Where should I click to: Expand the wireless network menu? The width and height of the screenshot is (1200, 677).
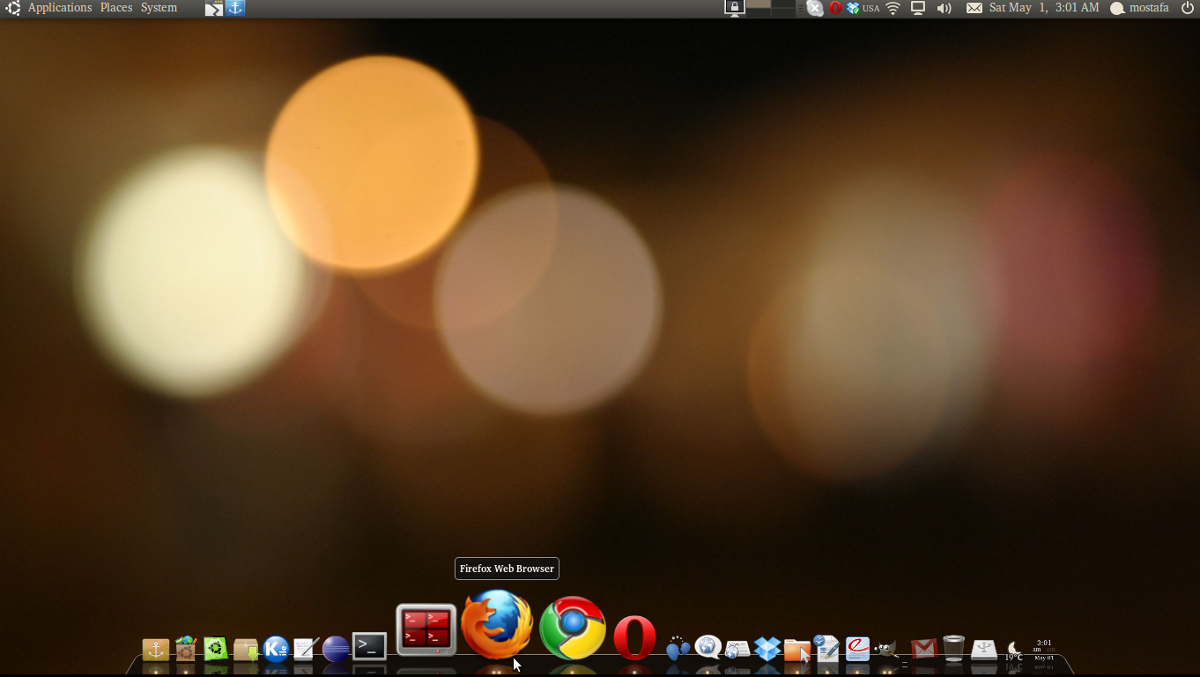pyautogui.click(x=893, y=8)
